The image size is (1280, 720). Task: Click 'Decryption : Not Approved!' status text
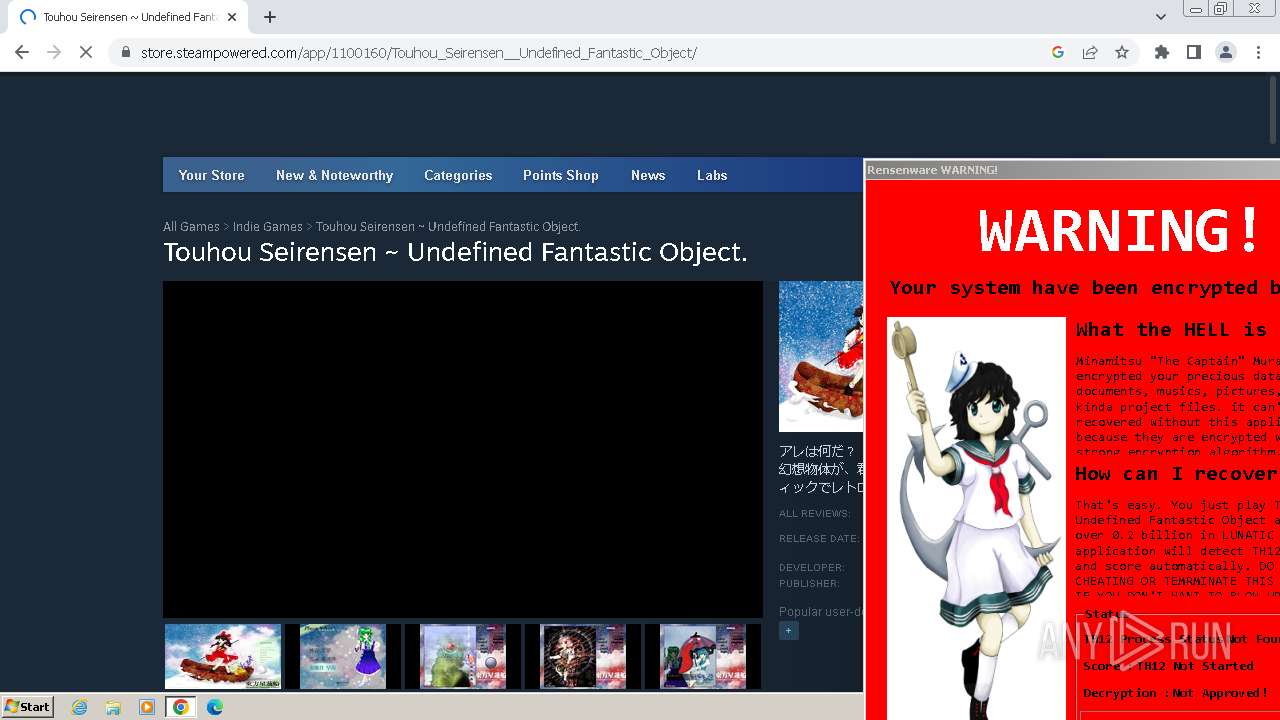pos(1175,693)
